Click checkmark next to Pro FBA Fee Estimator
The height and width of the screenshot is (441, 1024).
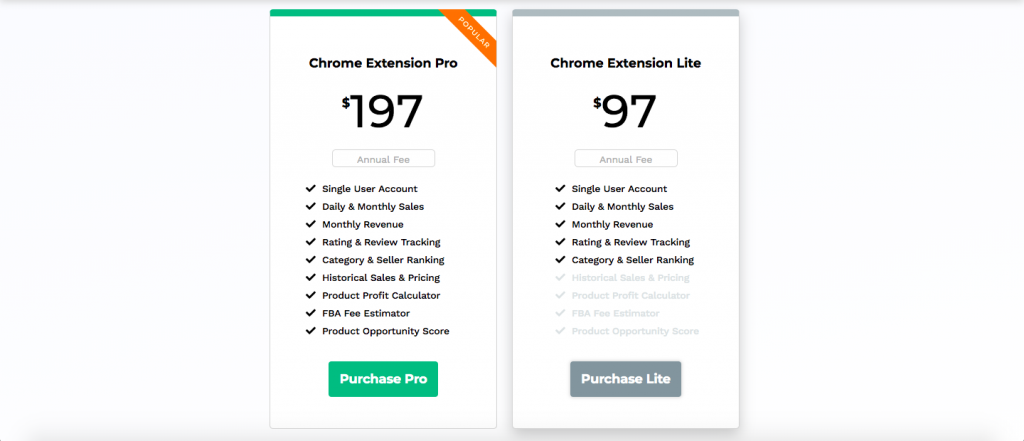click(x=310, y=313)
